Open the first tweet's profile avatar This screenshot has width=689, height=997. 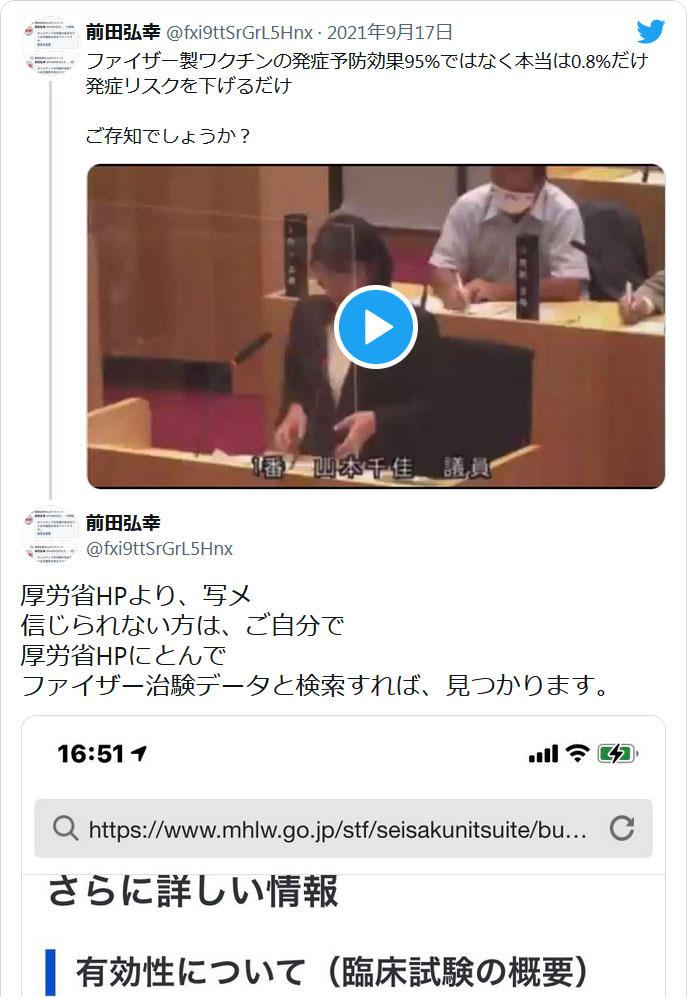click(x=50, y=46)
